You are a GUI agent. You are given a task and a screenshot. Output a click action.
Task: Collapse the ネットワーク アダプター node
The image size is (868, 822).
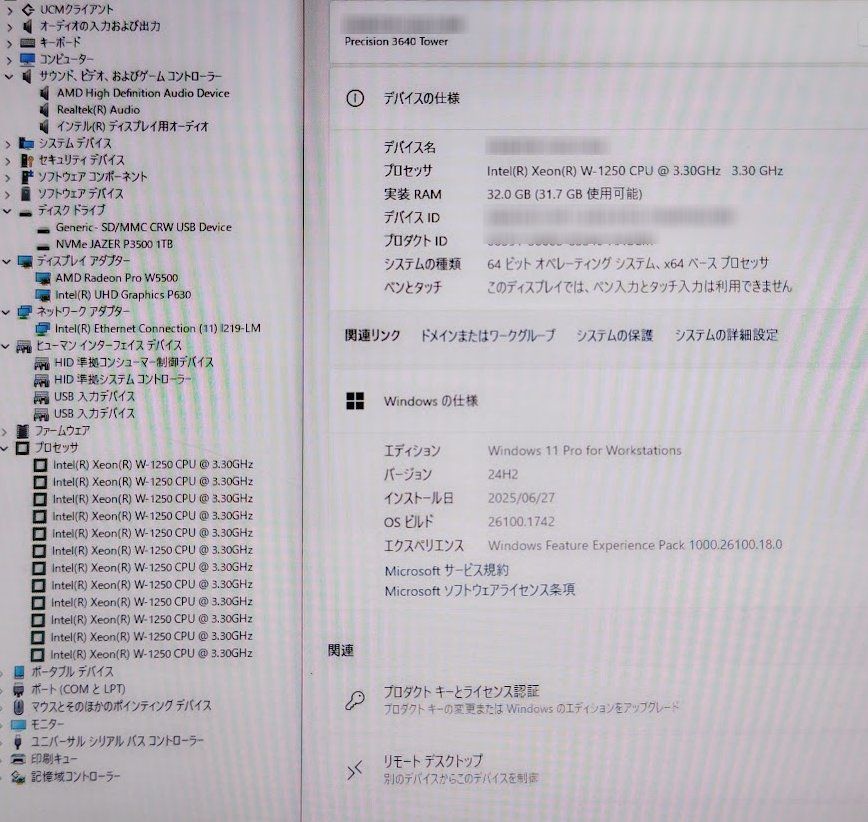pos(6,312)
